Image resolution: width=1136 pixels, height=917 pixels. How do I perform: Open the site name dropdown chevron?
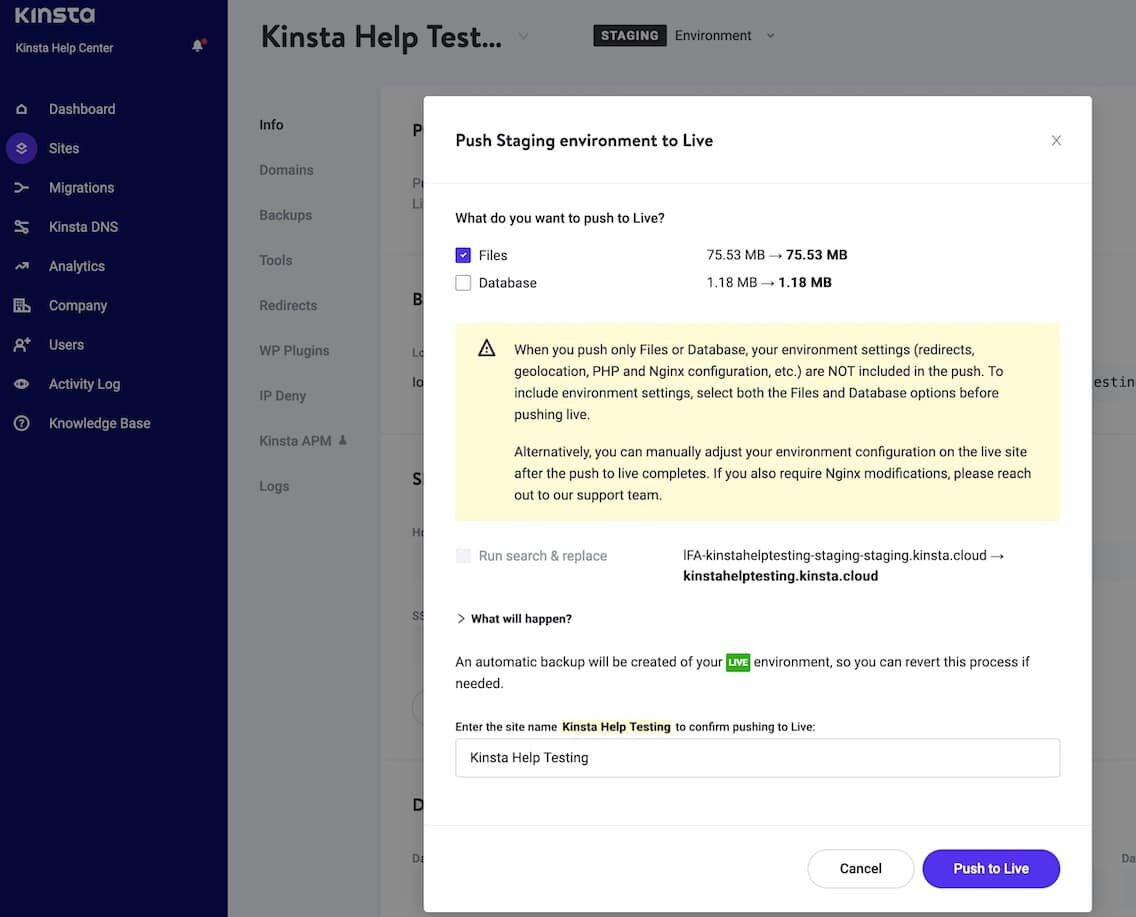coord(523,36)
